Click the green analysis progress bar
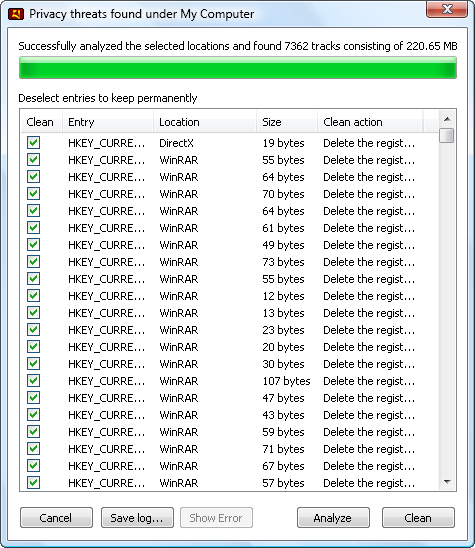The height and width of the screenshot is (548, 475). (238, 67)
